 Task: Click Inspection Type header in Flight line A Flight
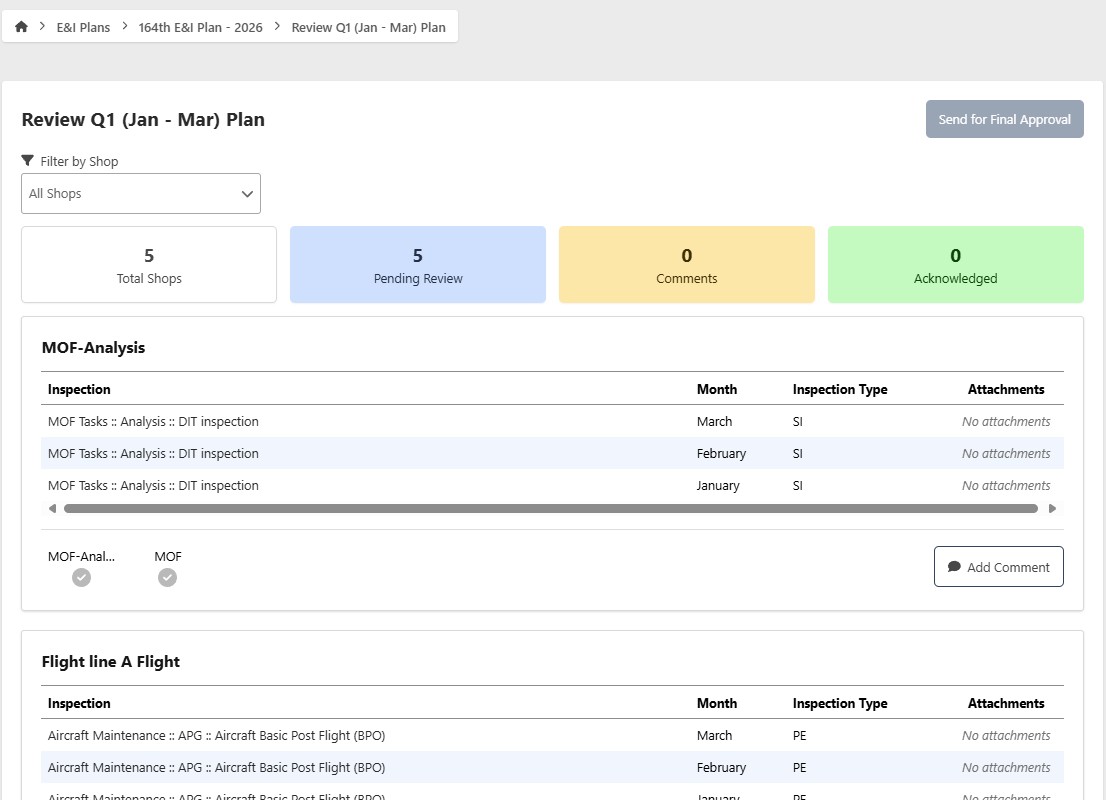click(840, 703)
